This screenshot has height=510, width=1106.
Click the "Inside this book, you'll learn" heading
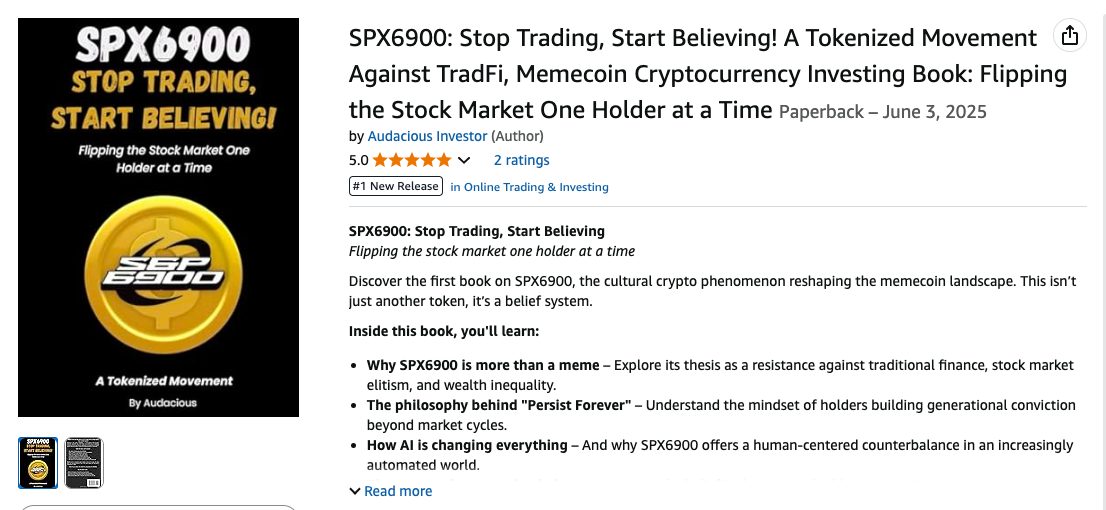(x=444, y=331)
